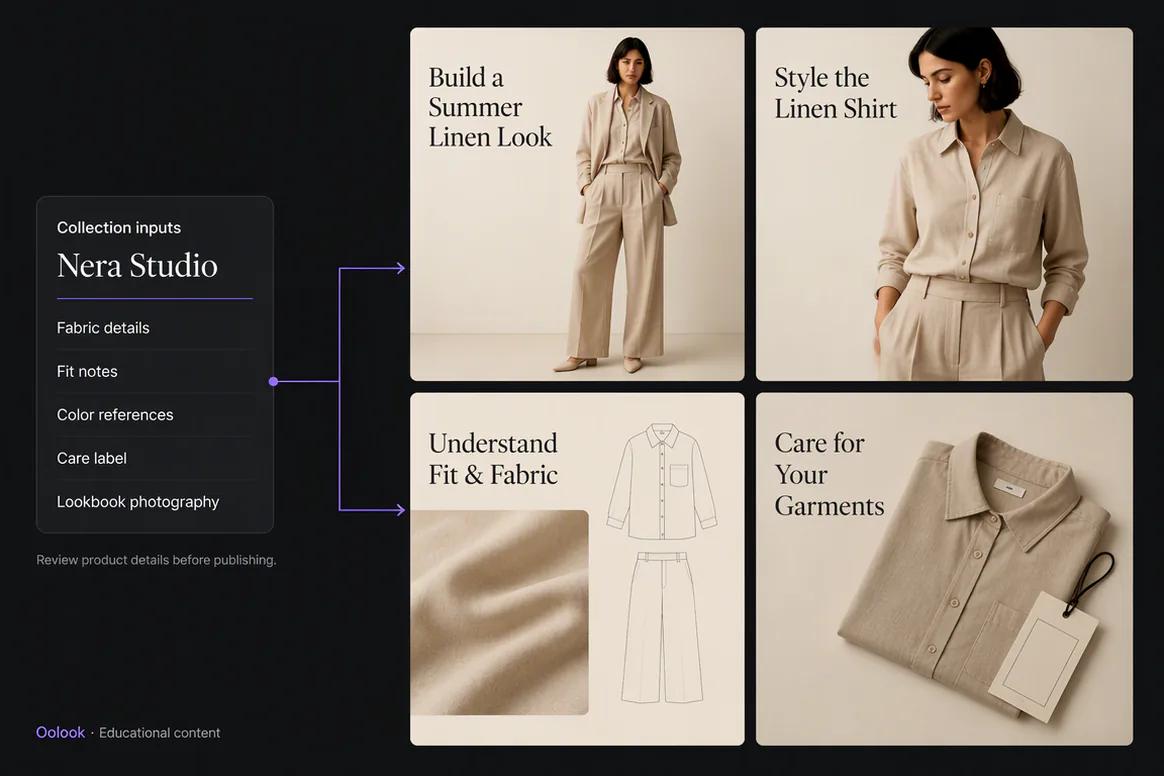Click the Educational content footer text
This screenshot has height=776, width=1164.
(x=160, y=733)
